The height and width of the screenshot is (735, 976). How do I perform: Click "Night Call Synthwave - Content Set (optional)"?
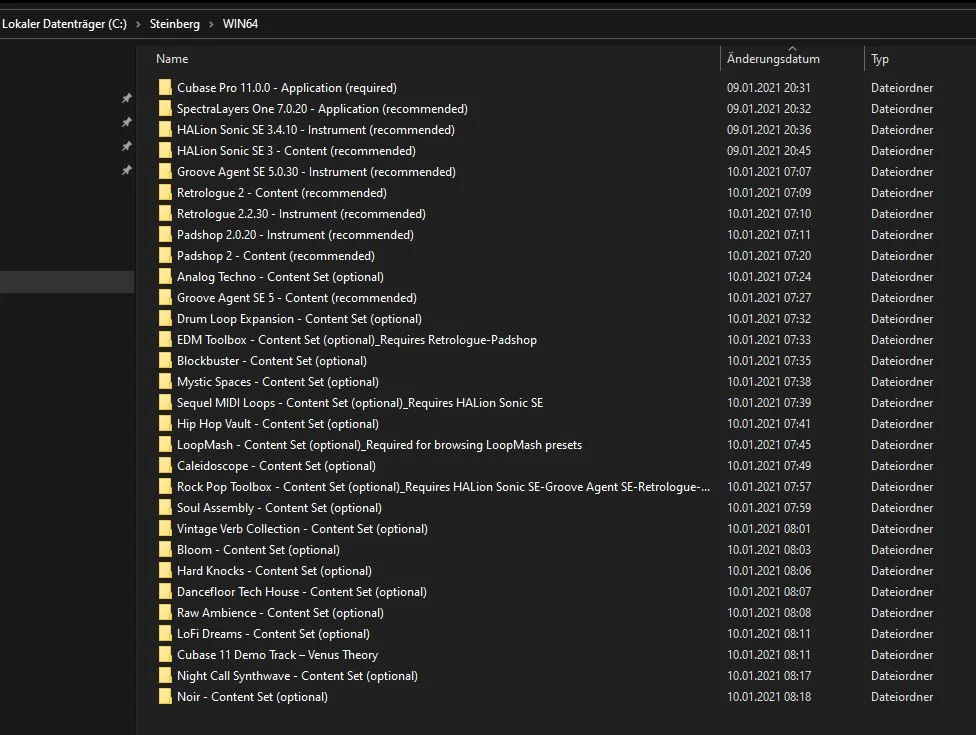pyautogui.click(x=297, y=676)
